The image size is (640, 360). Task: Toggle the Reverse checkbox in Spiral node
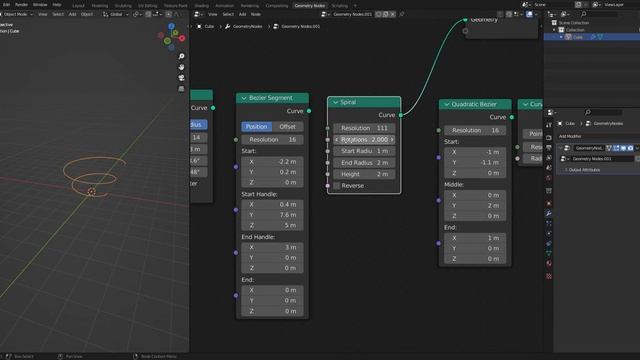pos(337,186)
